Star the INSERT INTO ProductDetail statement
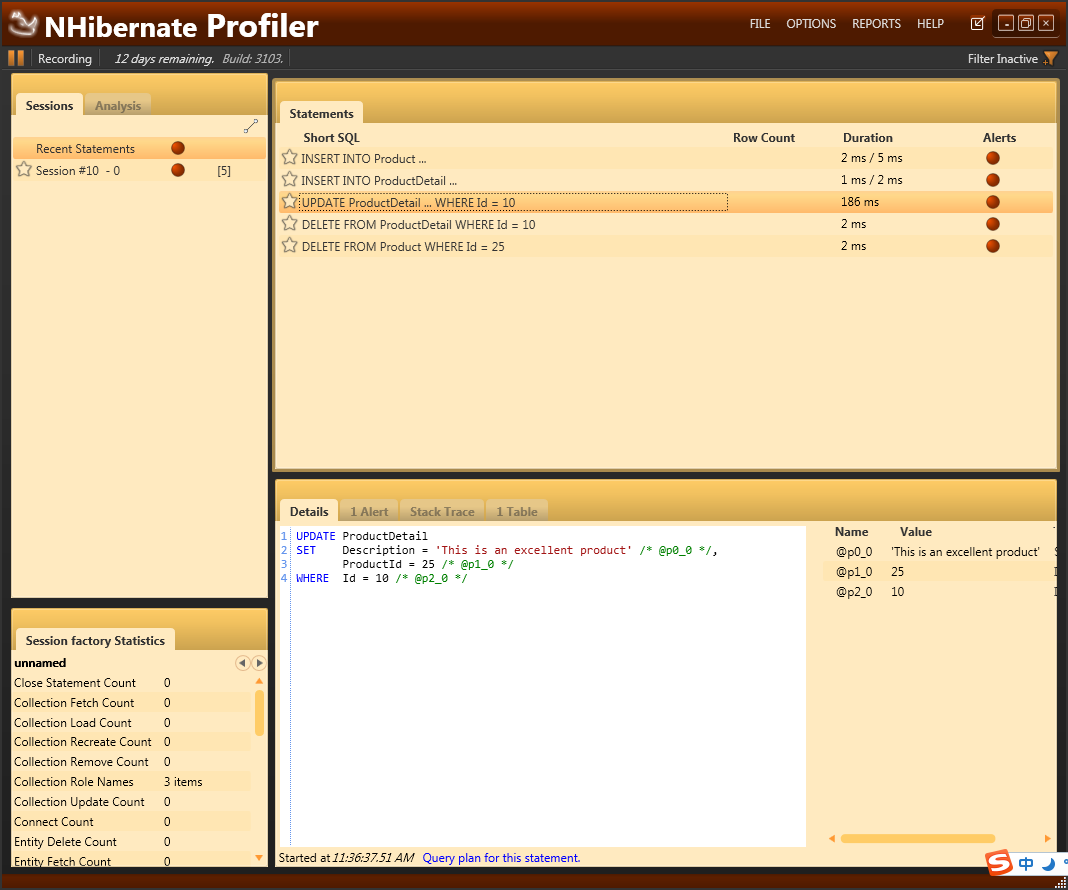The width and height of the screenshot is (1068, 890). [289, 180]
